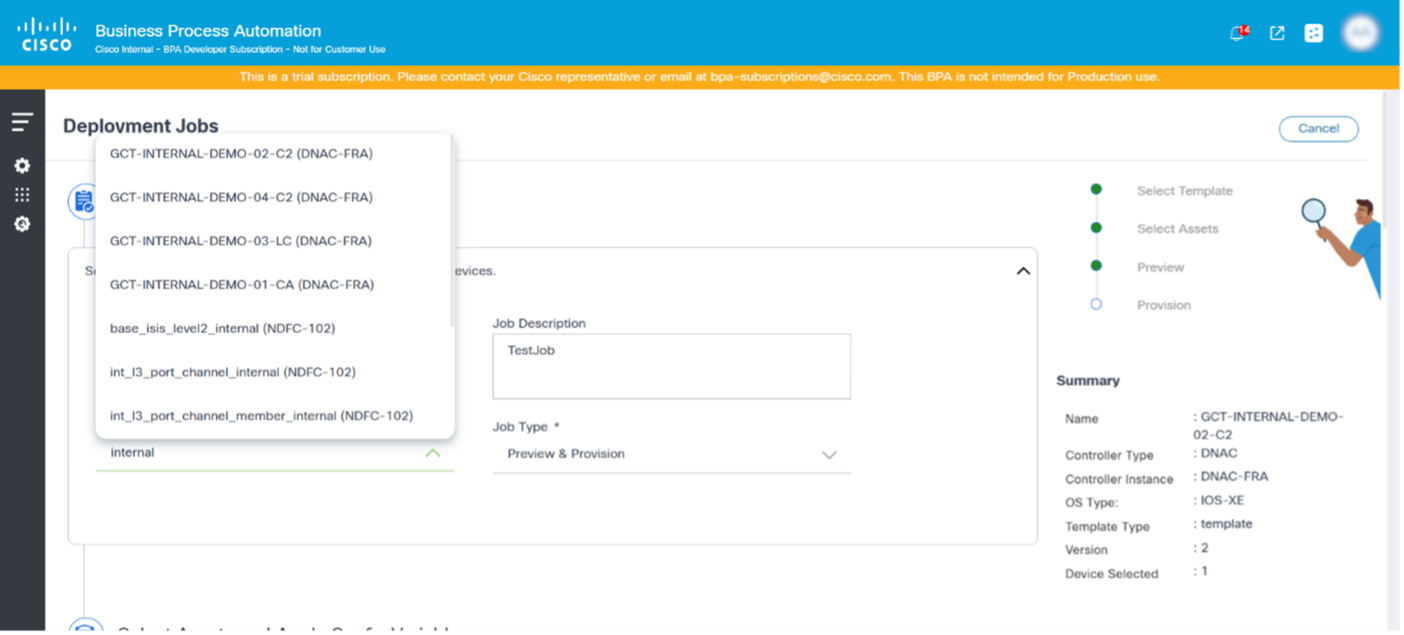Image resolution: width=1404 pixels, height=635 pixels.
Task: Collapse the template dropdown with green chevron
Action: (433, 453)
